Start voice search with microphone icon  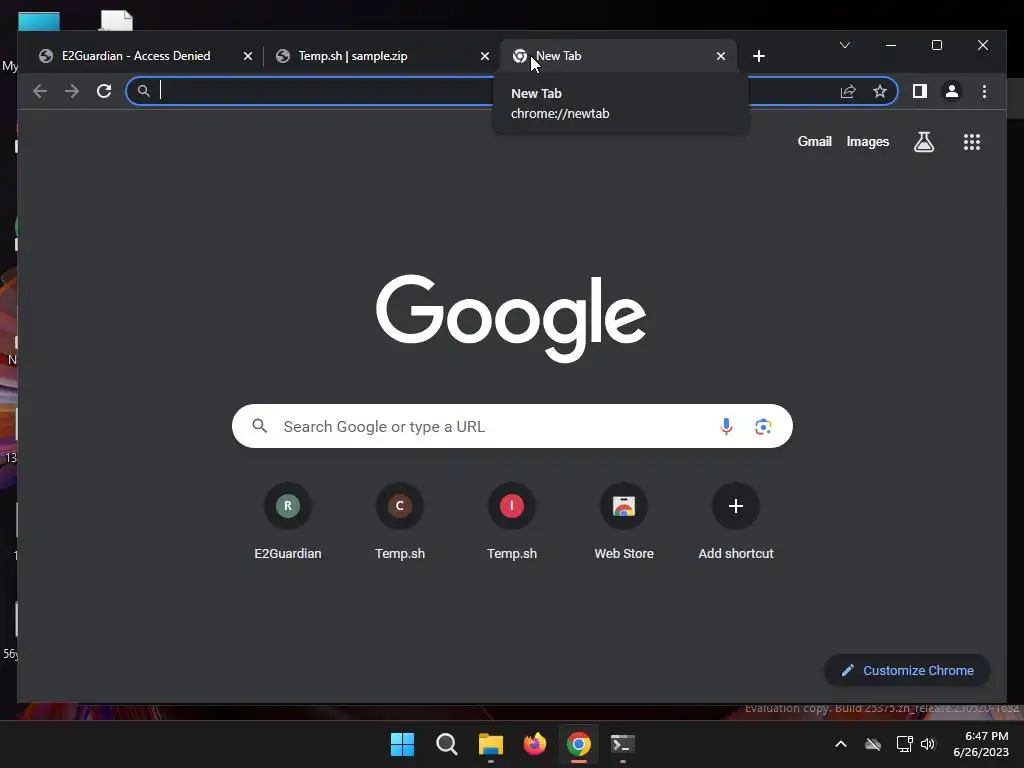726,426
